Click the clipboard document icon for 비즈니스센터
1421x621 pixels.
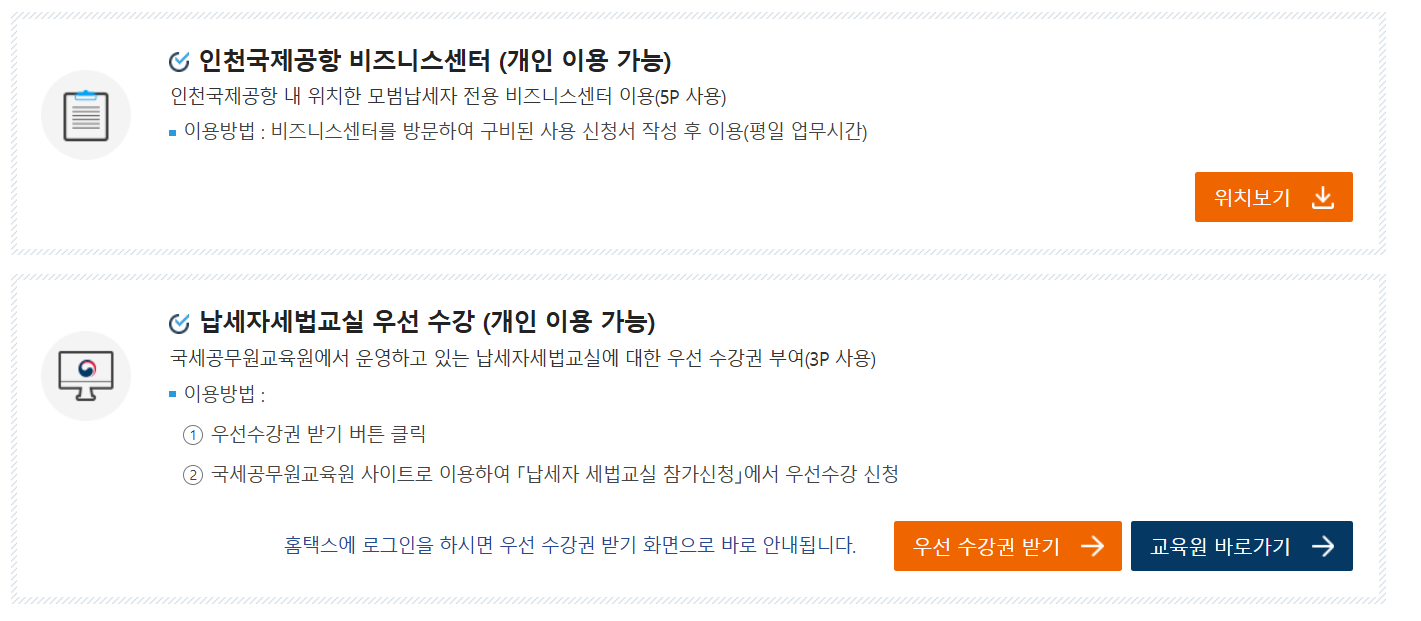pyautogui.click(x=86, y=115)
